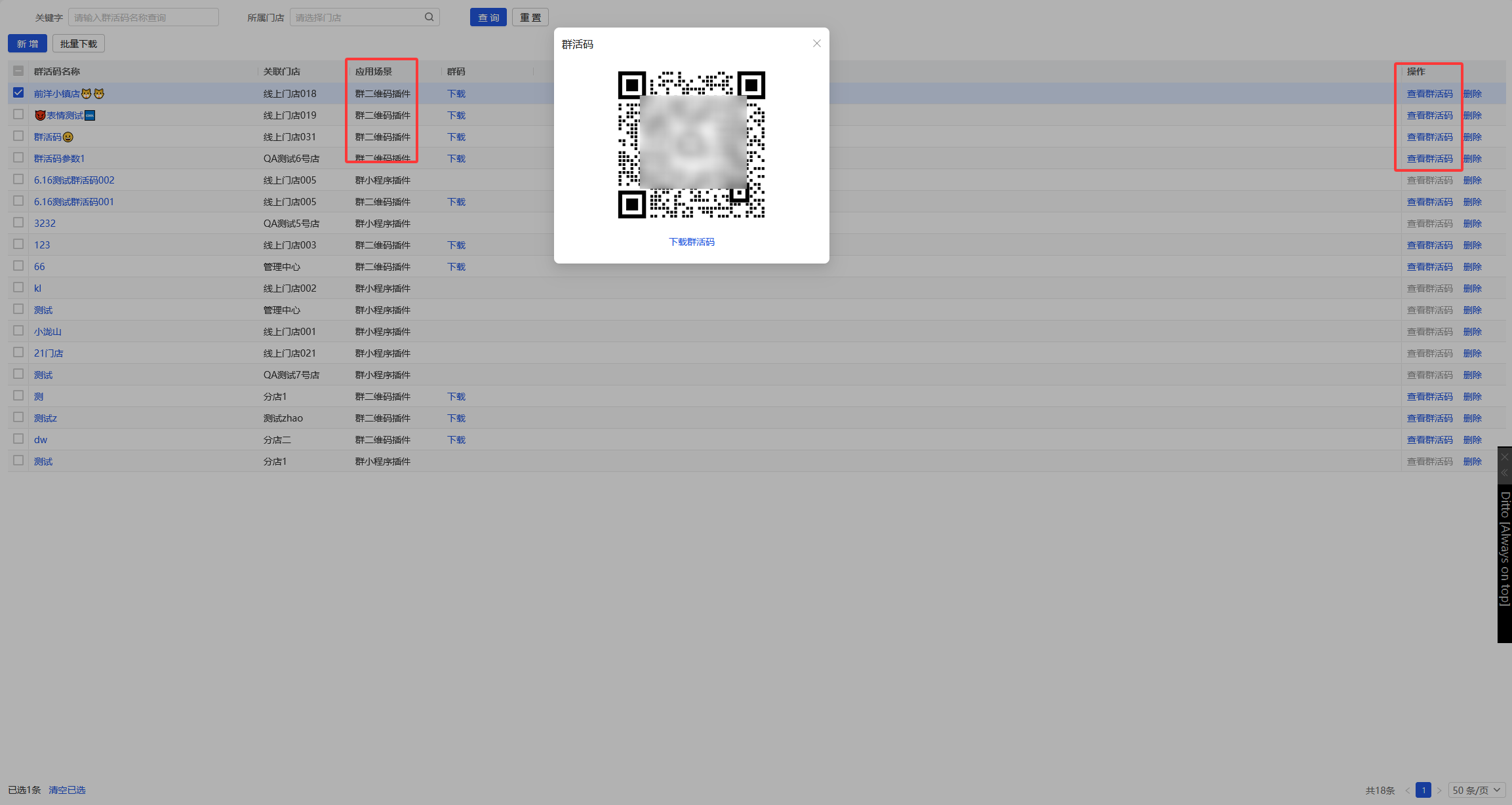Click the 新增 add button

click(28, 43)
